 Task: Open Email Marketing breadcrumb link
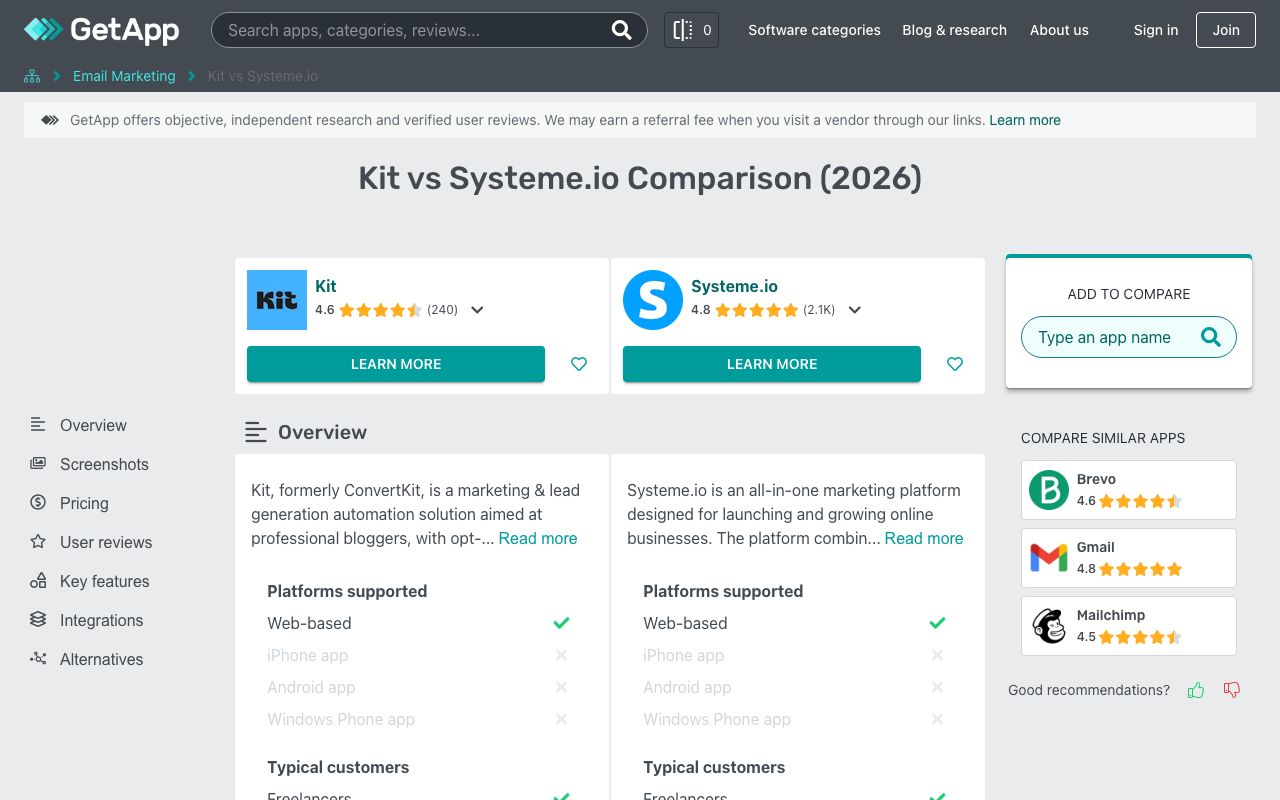tap(124, 76)
